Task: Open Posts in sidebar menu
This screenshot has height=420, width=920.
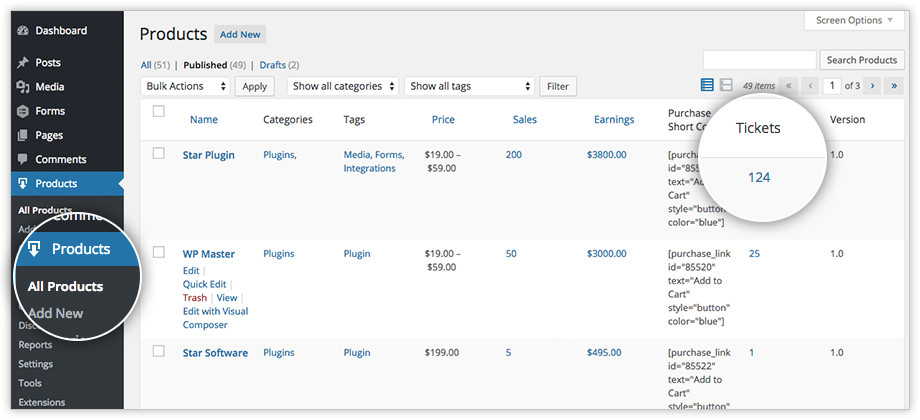Action: (x=48, y=63)
